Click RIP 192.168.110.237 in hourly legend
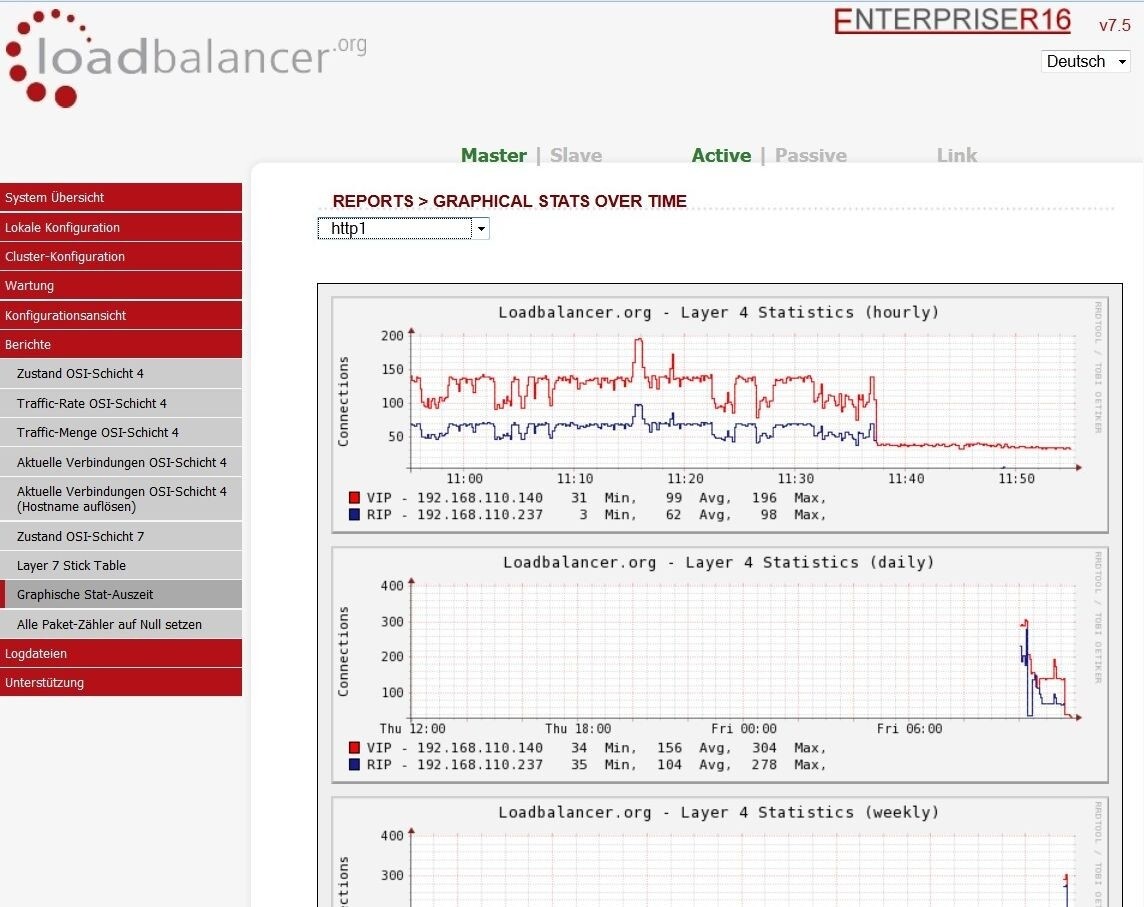 tap(455, 514)
